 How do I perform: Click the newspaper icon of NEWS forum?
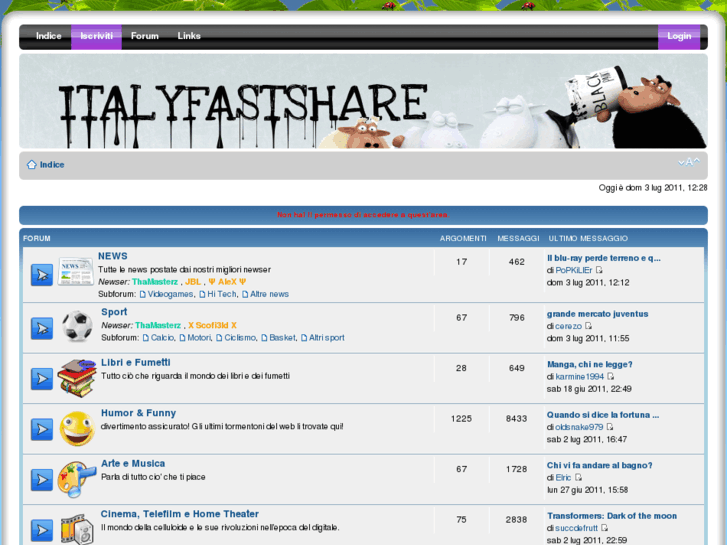[76, 271]
